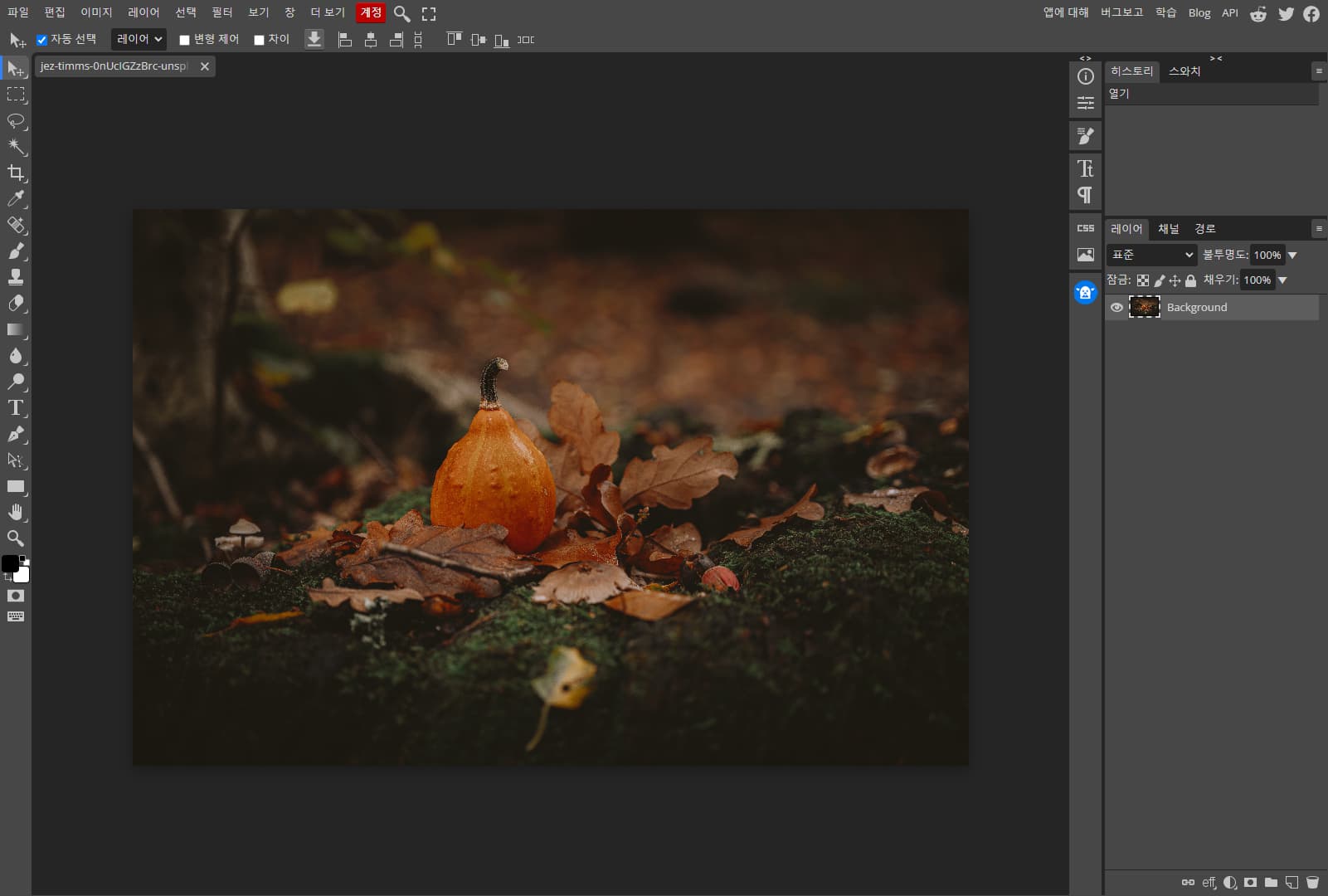Open the Info panel icon
Screen dimensions: 1328x896
[1085, 76]
